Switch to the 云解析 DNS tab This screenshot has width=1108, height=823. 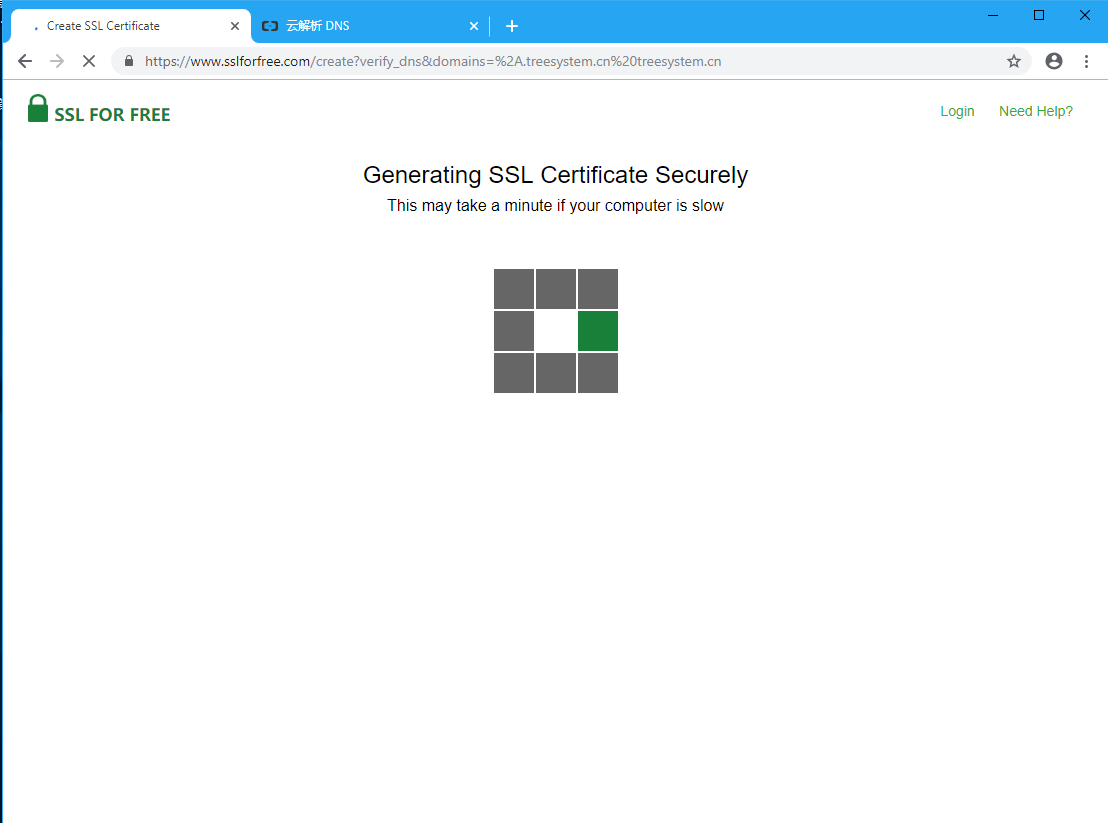[360, 26]
